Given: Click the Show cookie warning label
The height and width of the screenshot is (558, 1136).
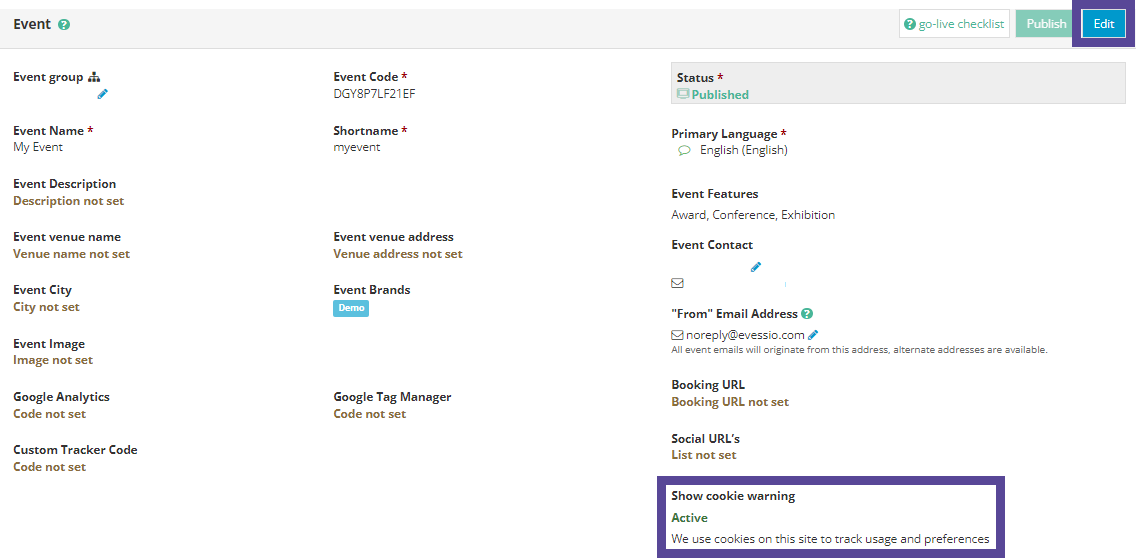Looking at the screenshot, I should 733,496.
